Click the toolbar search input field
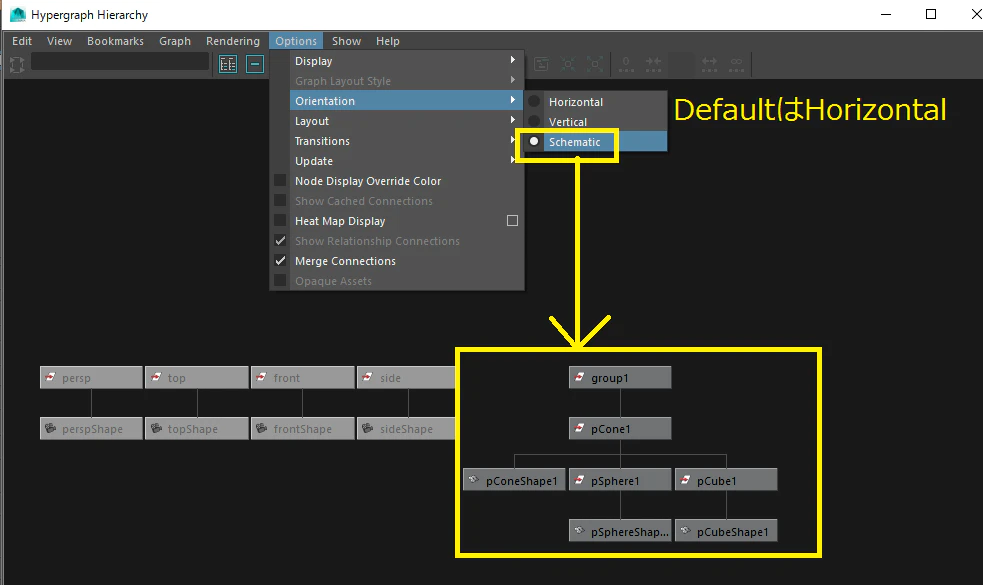The width and height of the screenshot is (983, 585). point(120,61)
